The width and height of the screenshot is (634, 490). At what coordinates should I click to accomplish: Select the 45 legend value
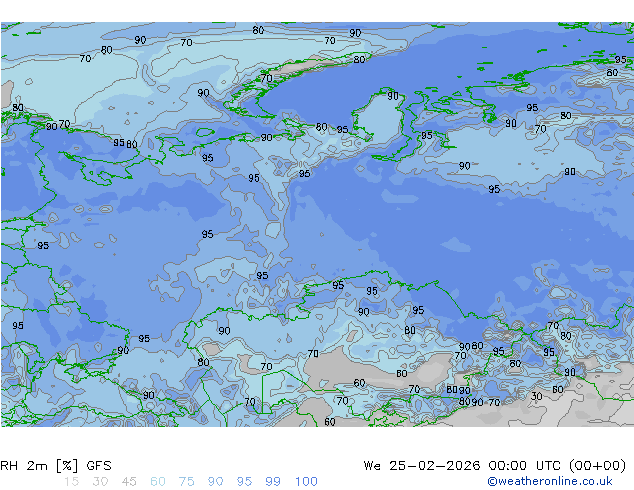coord(129,482)
